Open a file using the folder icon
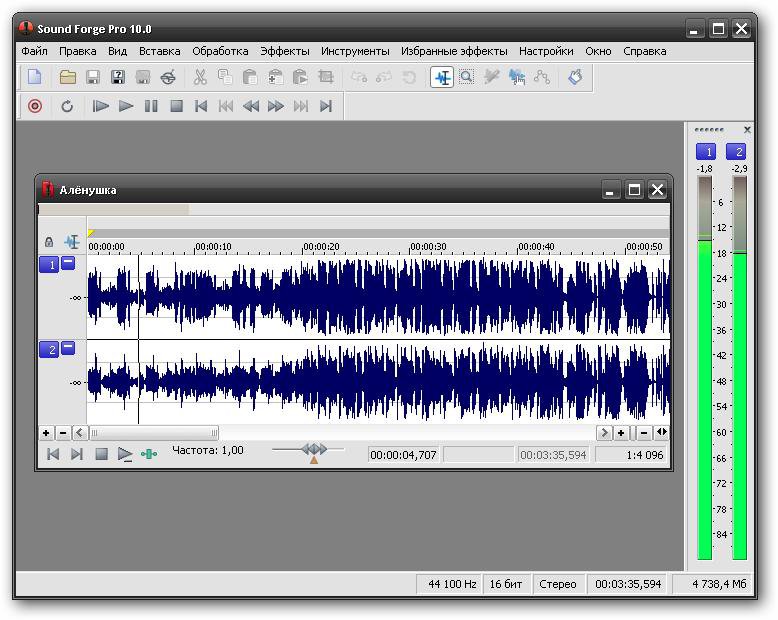The image size is (778, 620). click(x=68, y=77)
